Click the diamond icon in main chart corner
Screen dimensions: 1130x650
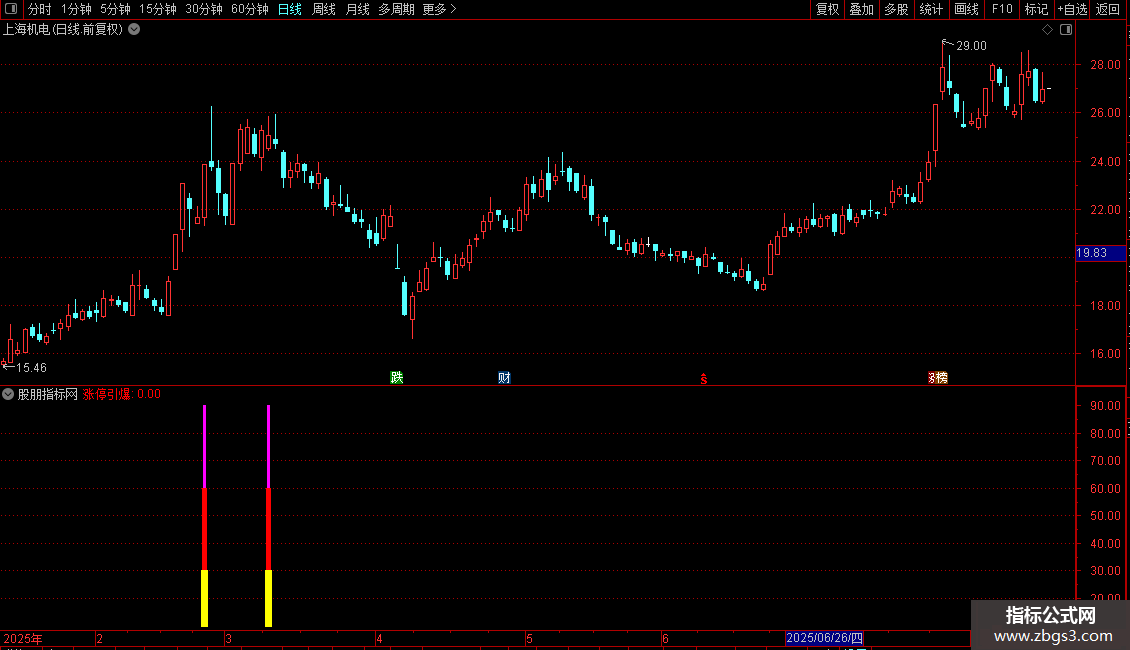[1048, 30]
